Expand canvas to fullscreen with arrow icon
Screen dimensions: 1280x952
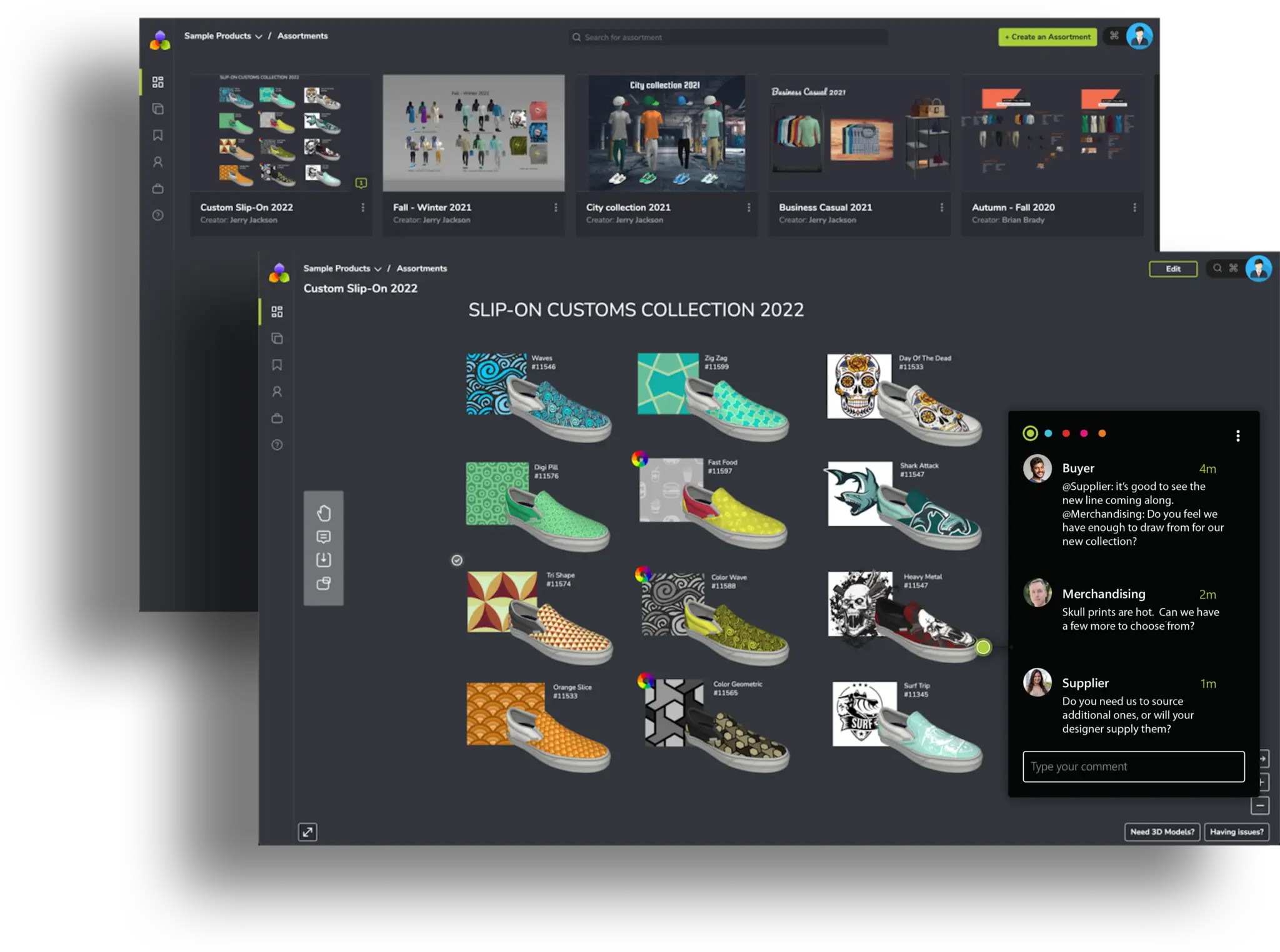point(307,831)
